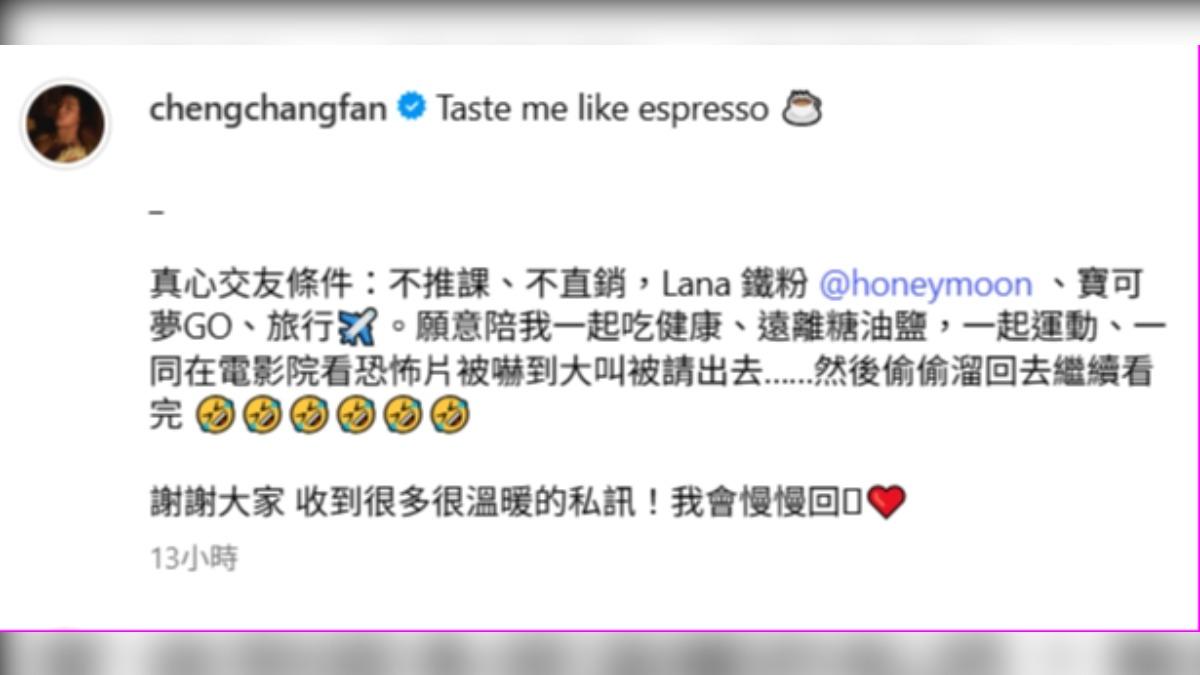Open the chengchangfan profile avatar
The width and height of the screenshot is (1200, 675).
tap(65, 124)
